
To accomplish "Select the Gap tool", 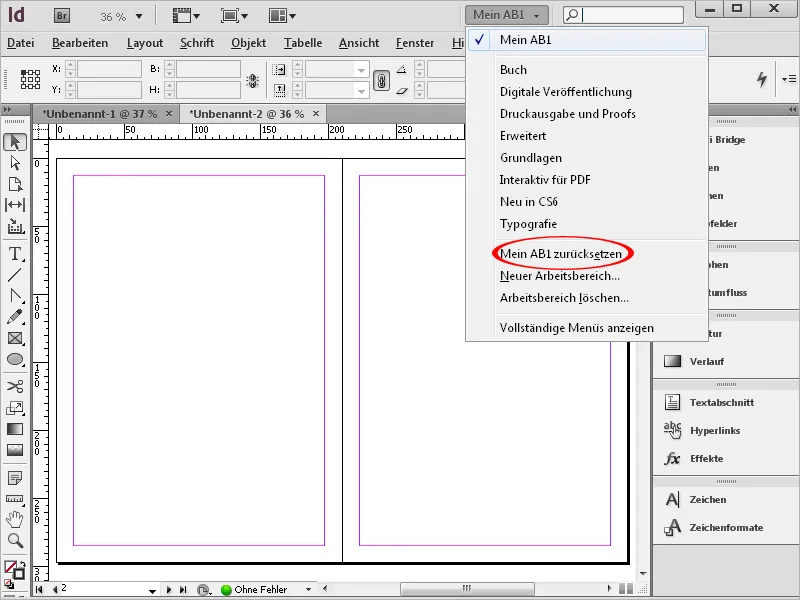I will pos(15,205).
